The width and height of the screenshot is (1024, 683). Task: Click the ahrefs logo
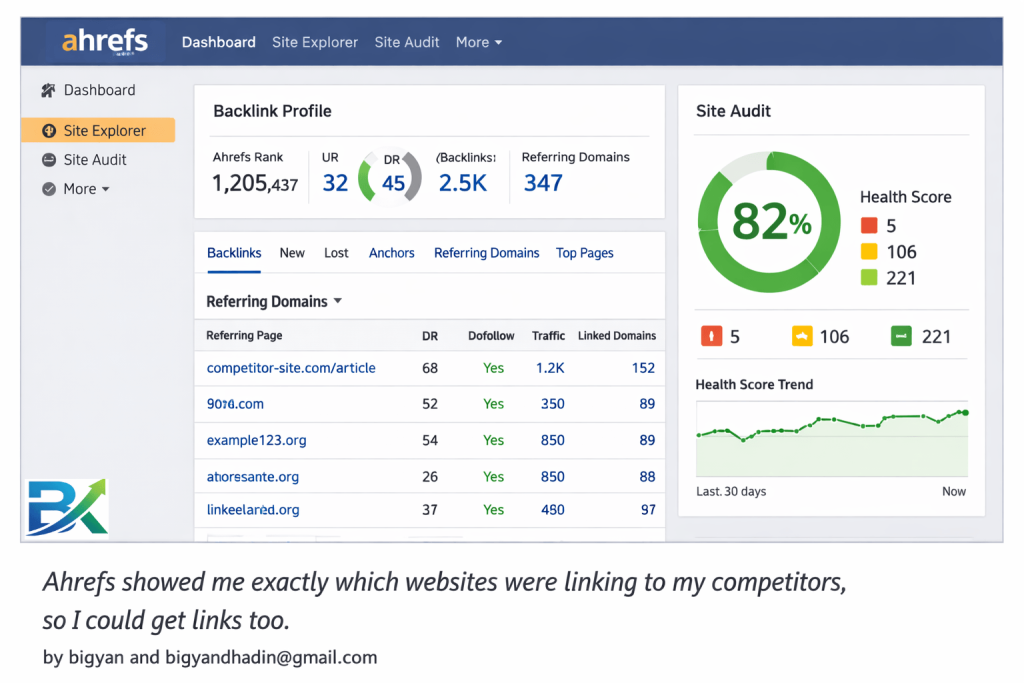click(x=104, y=40)
